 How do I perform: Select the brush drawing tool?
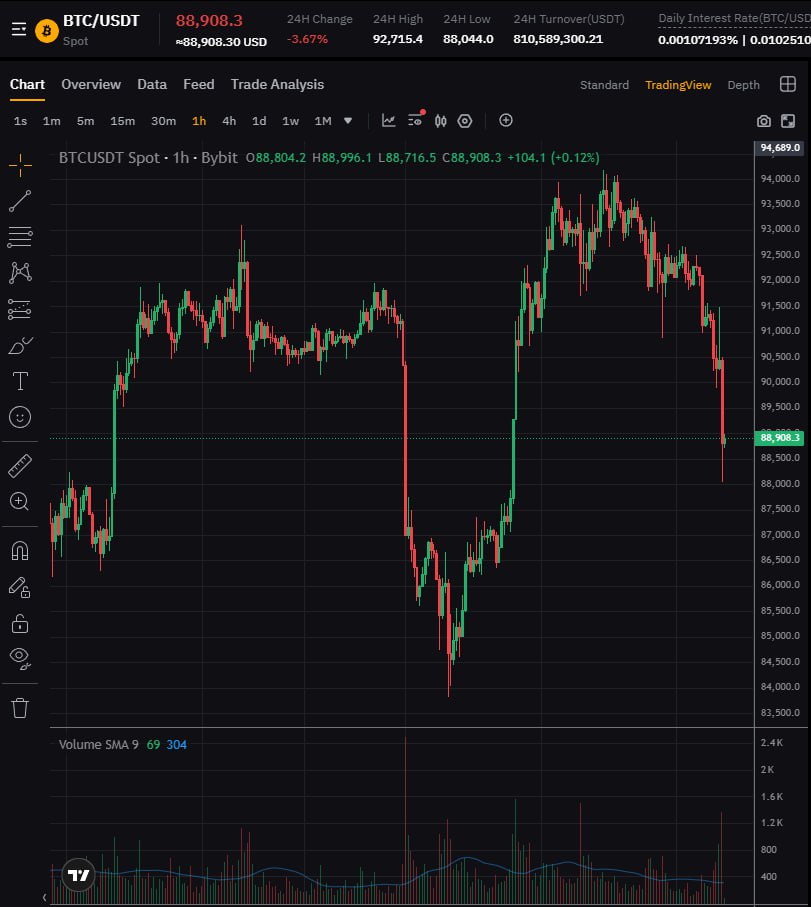pos(20,346)
